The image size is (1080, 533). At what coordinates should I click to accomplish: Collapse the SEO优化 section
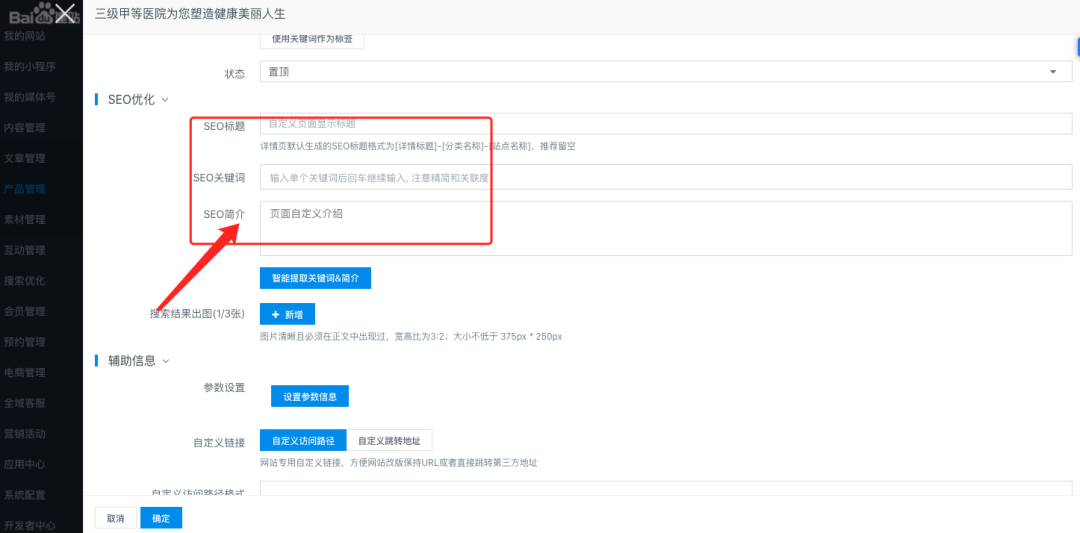pos(165,99)
